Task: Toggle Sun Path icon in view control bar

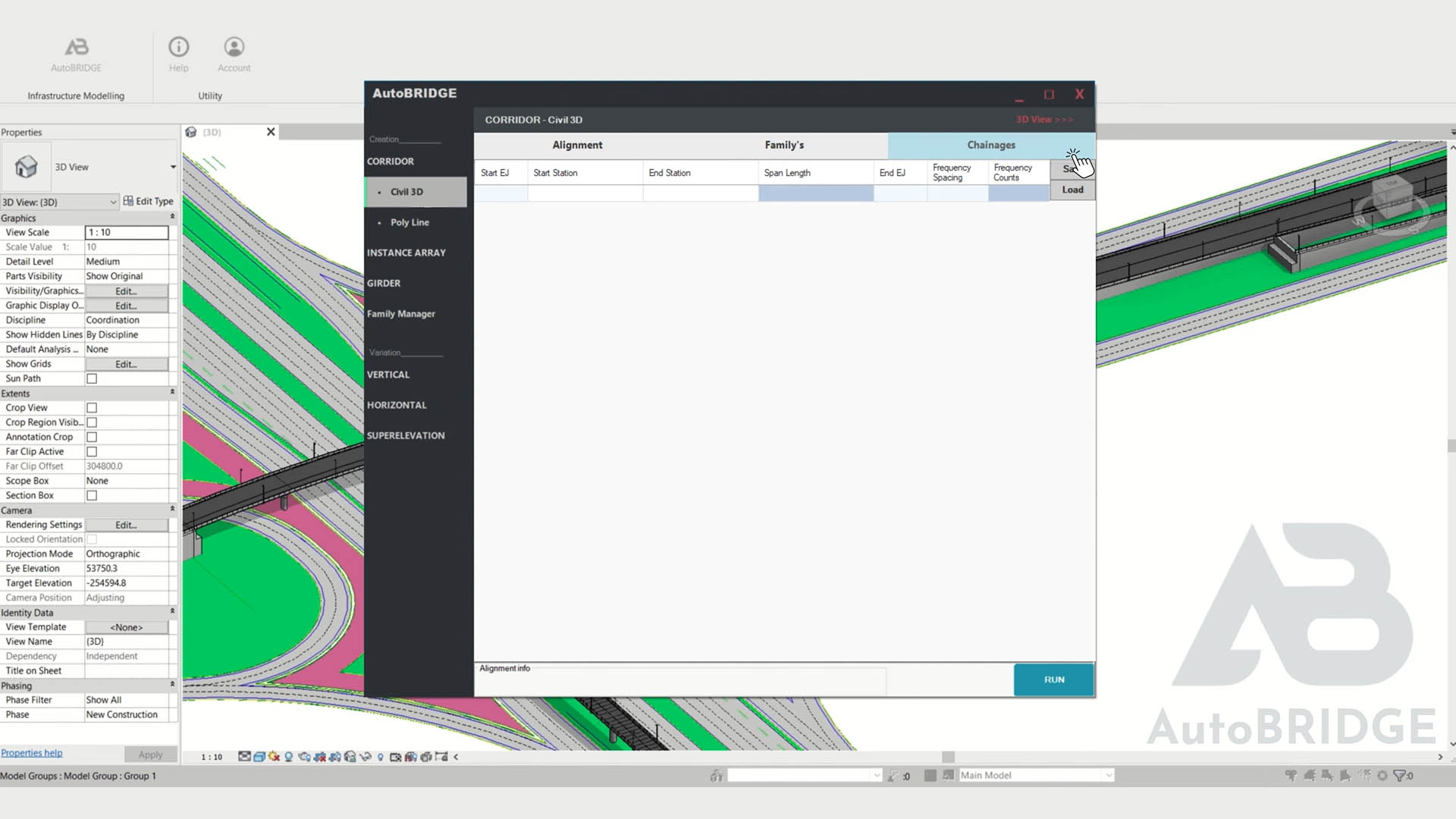Action: [274, 757]
